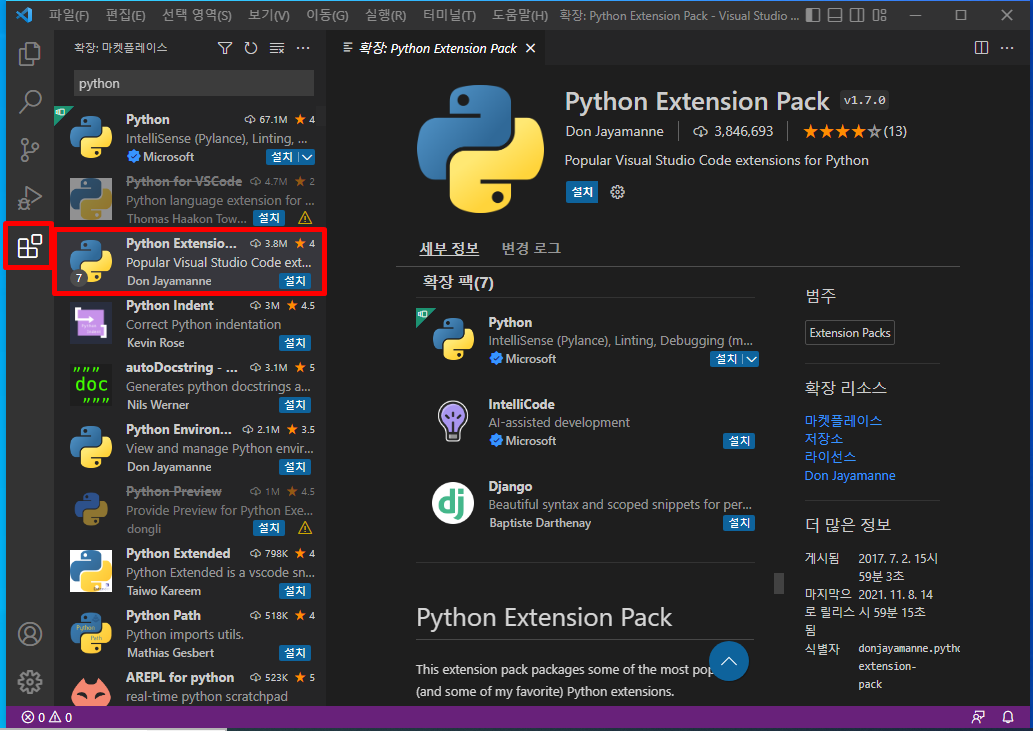Click the blue scroll-to-top arrow button
This screenshot has width=1033, height=731.
pyautogui.click(x=729, y=661)
